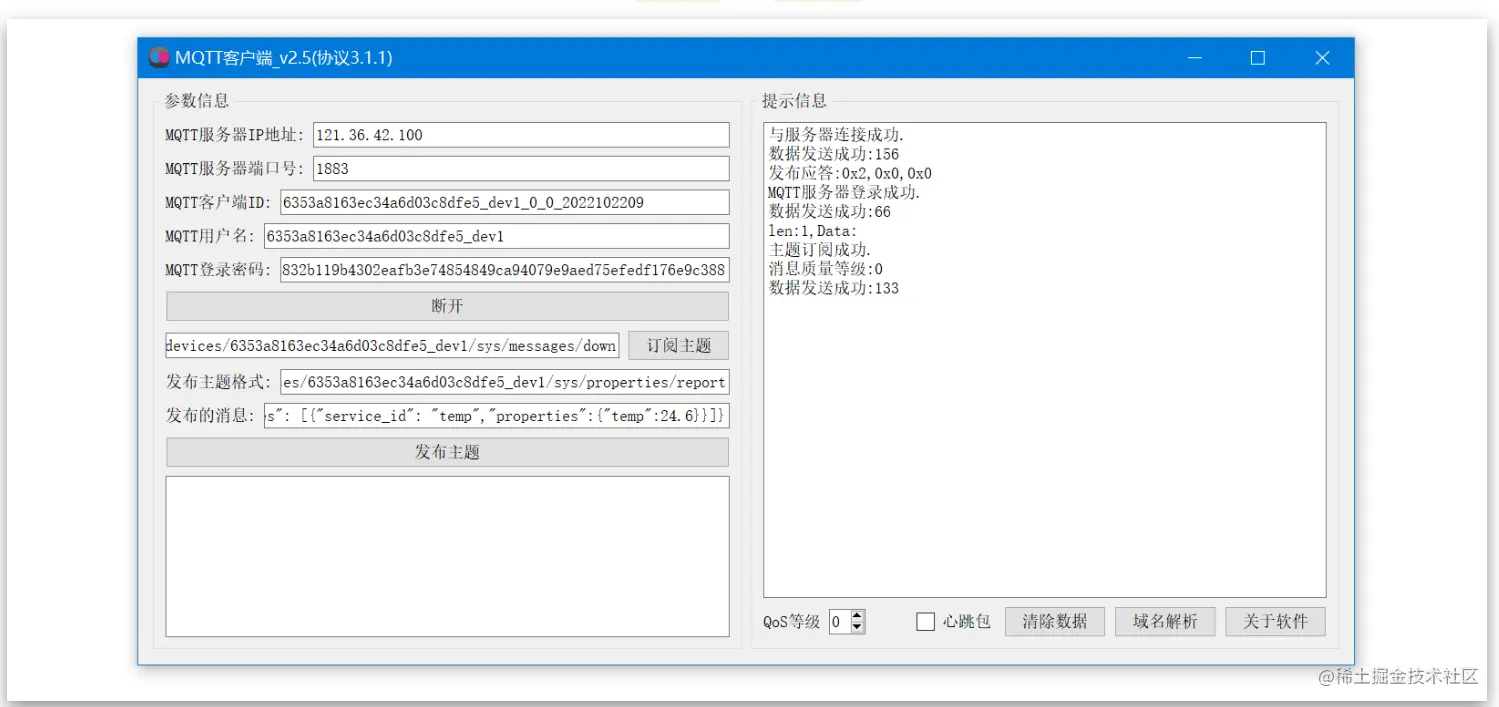Viewport: 1499px width, 707px height.
Task: Click the MQTT client app icon in title bar
Action: point(158,57)
